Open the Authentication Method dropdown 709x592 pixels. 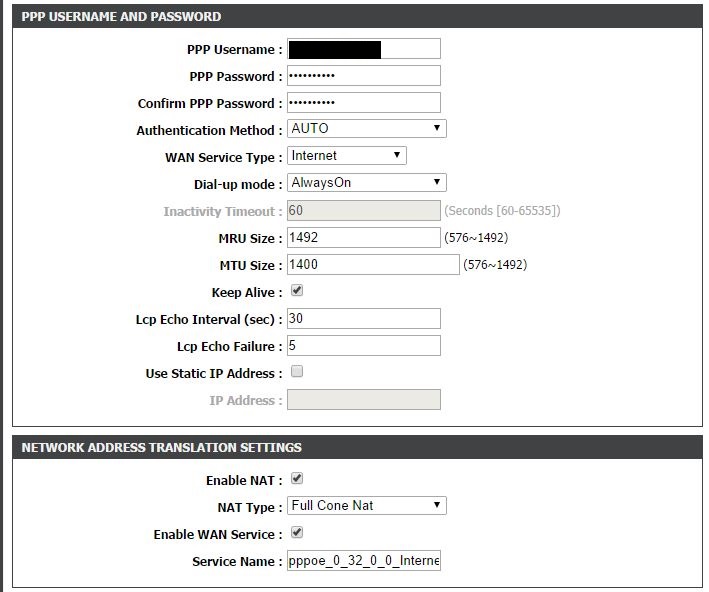pyautogui.click(x=366, y=129)
